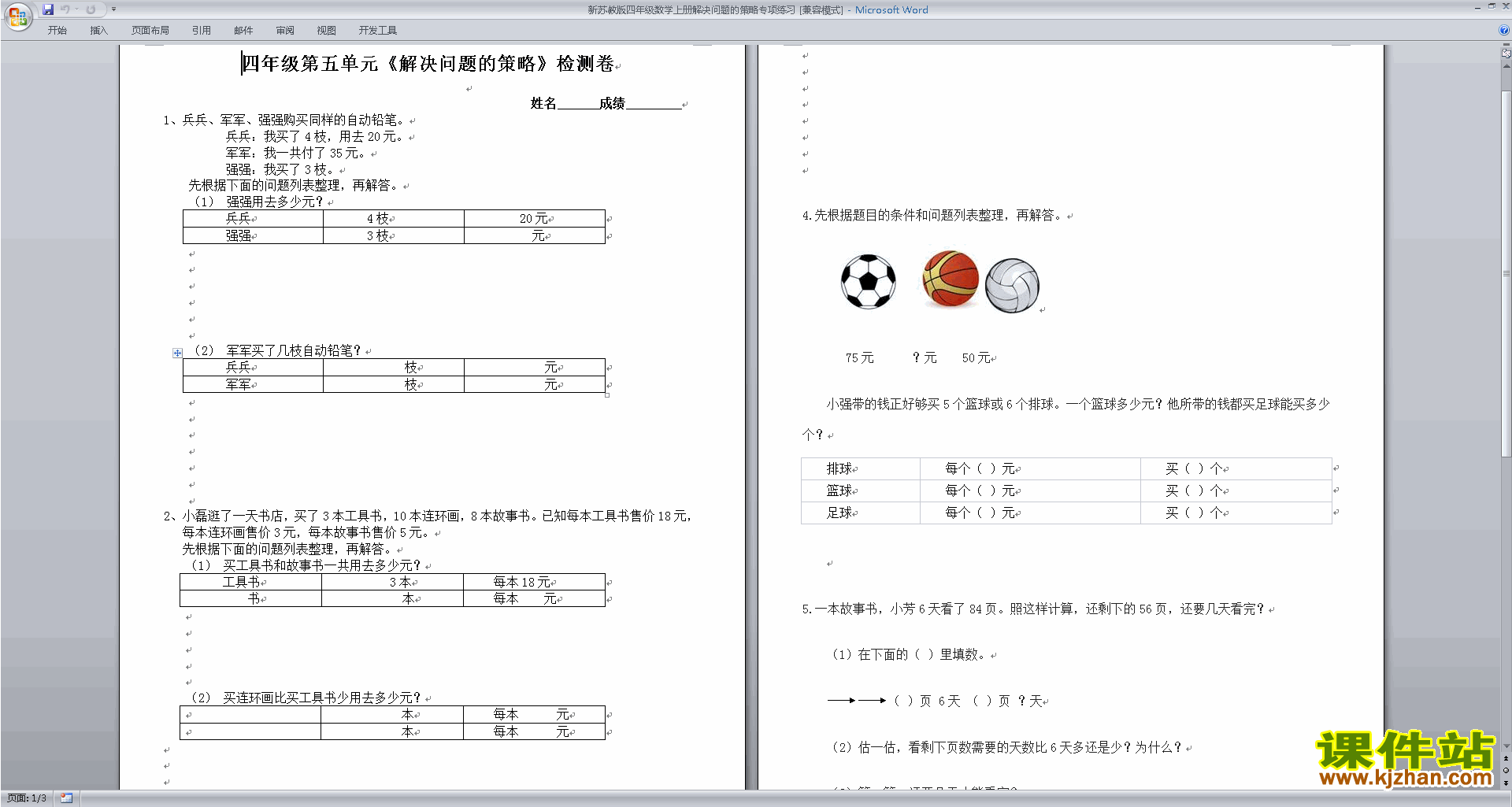Click the blue Help question mark icon
This screenshot has width=1512, height=807.
click(1504, 30)
